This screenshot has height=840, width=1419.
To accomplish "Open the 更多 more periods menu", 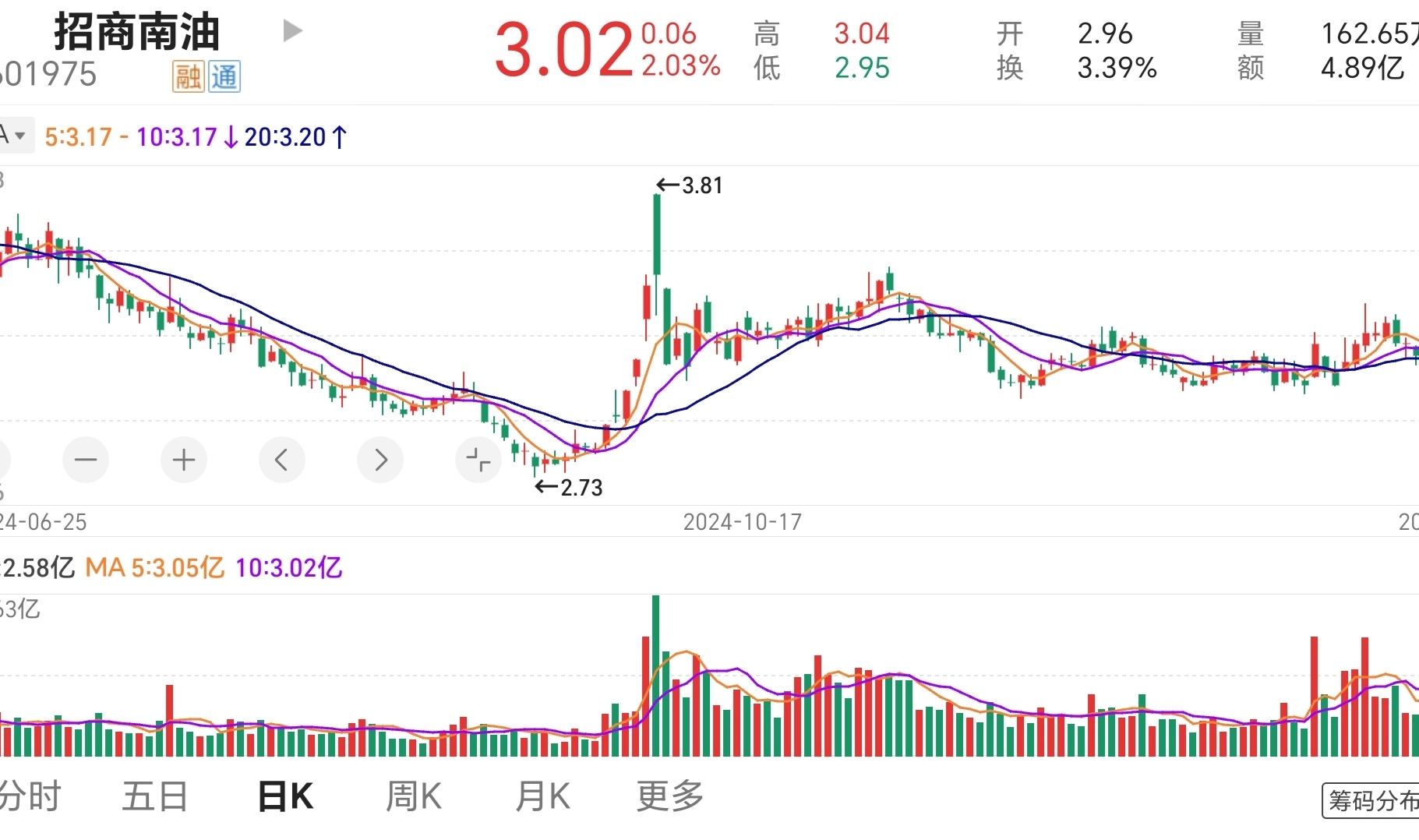I will 670,796.
